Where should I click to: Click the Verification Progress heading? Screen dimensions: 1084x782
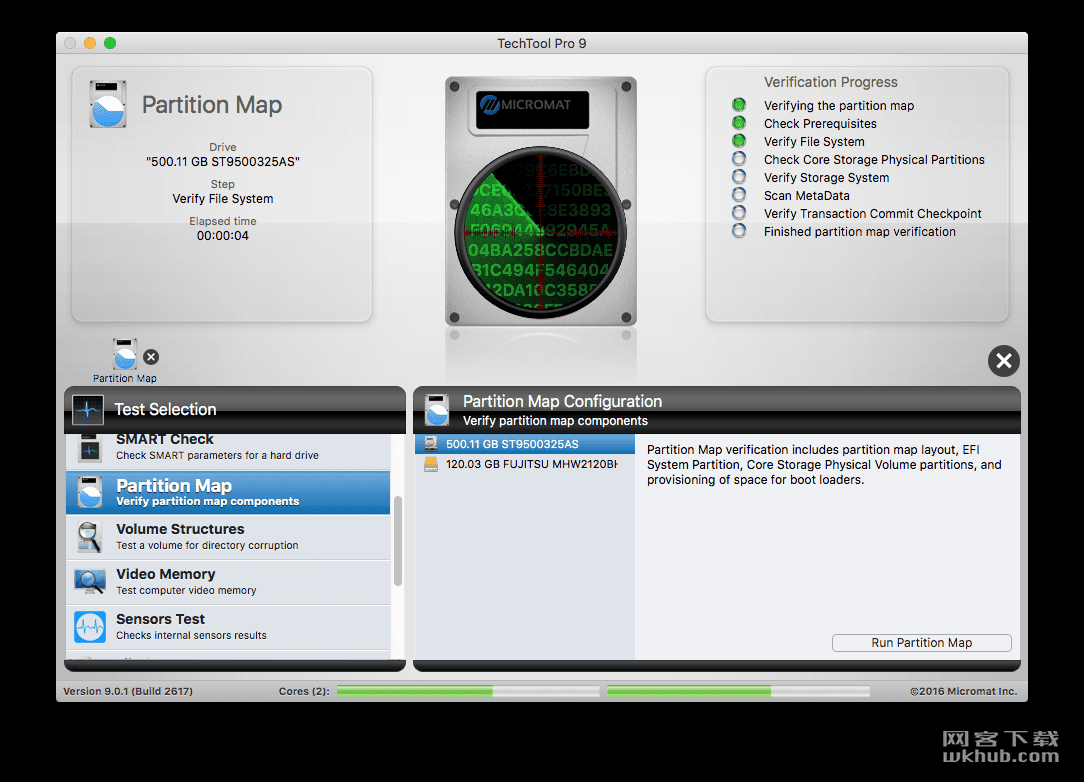click(830, 82)
